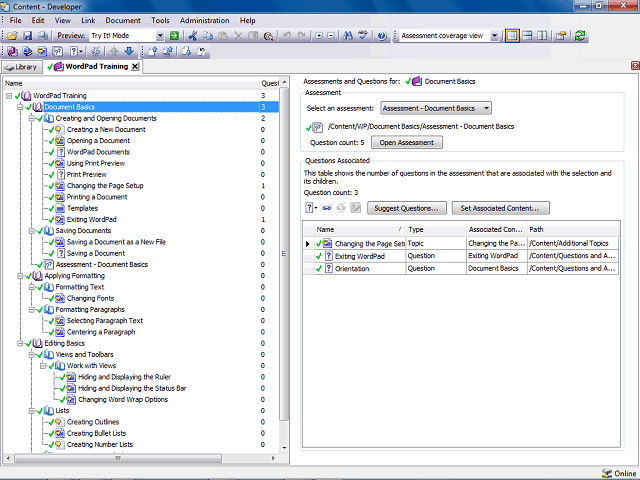Collapse the Saving Documents node
Image resolution: width=640 pixels, height=480 pixels.
31,231
